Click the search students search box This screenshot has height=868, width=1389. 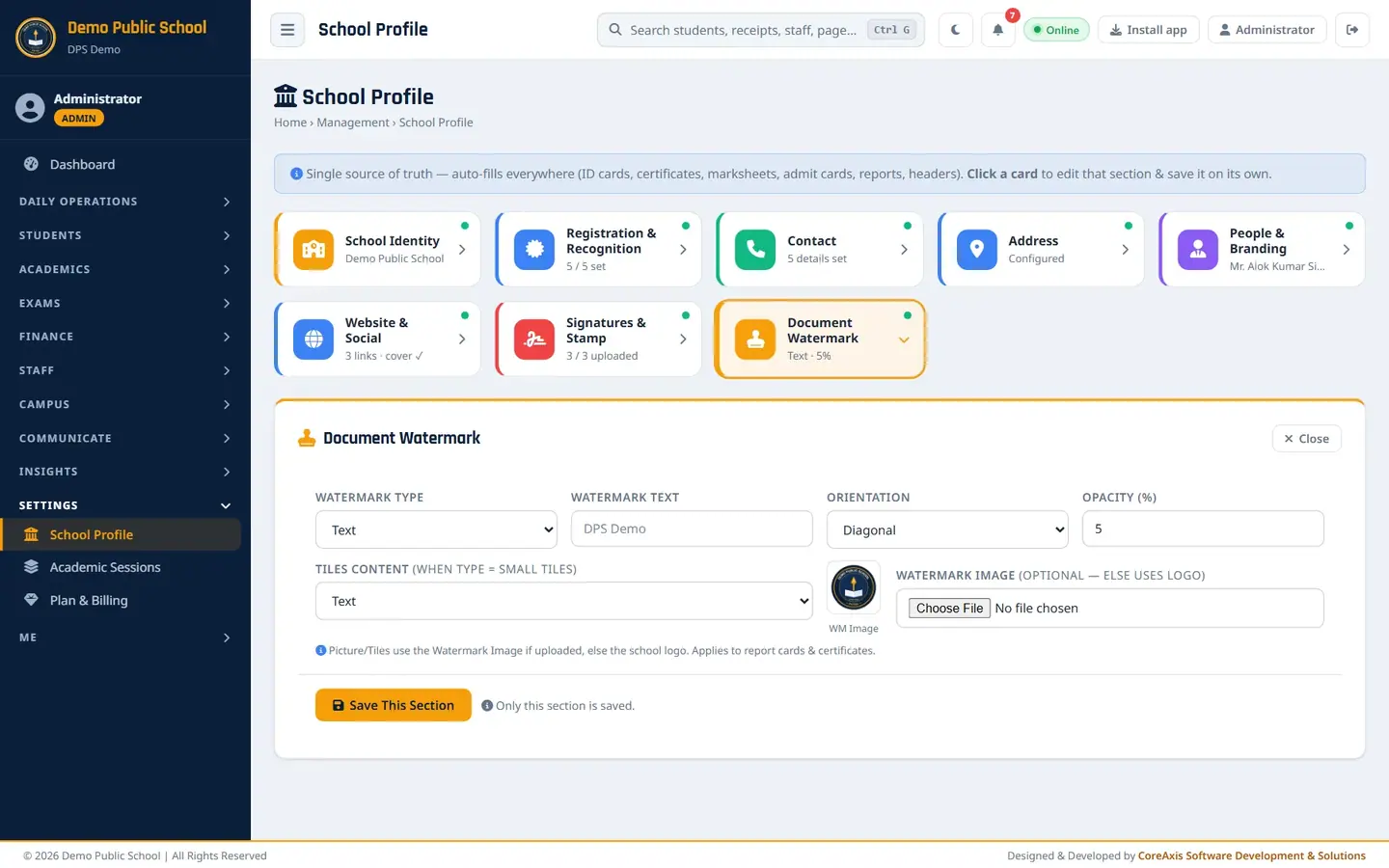click(x=761, y=30)
